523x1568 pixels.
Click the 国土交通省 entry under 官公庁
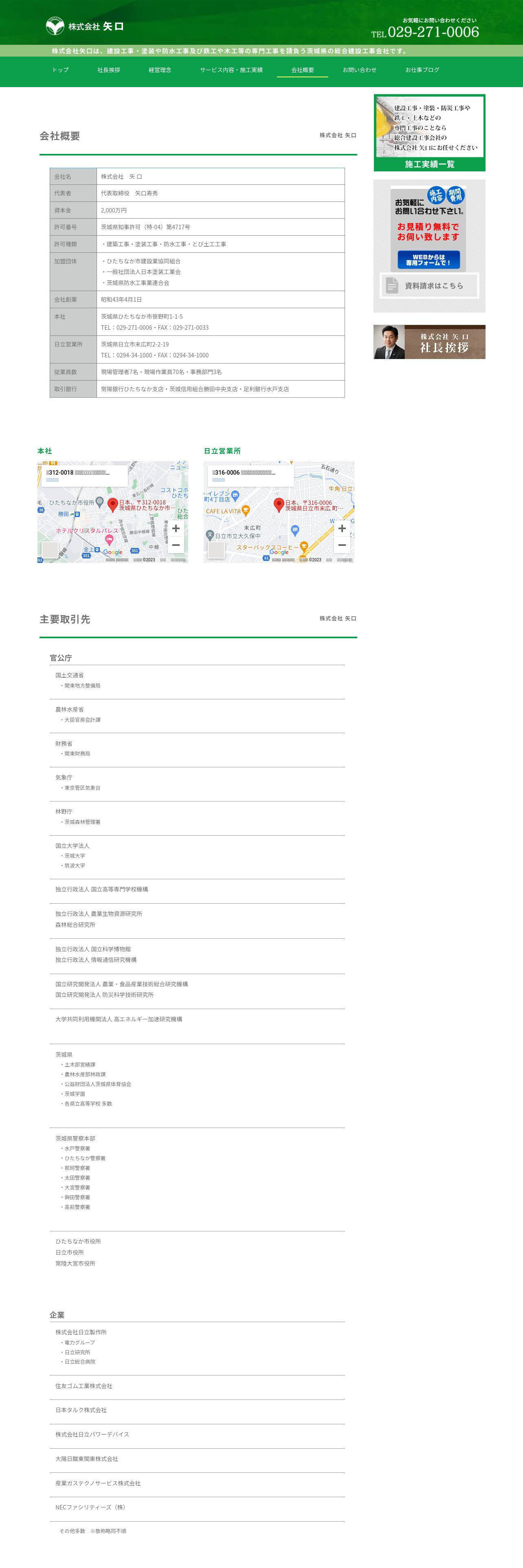[69, 675]
